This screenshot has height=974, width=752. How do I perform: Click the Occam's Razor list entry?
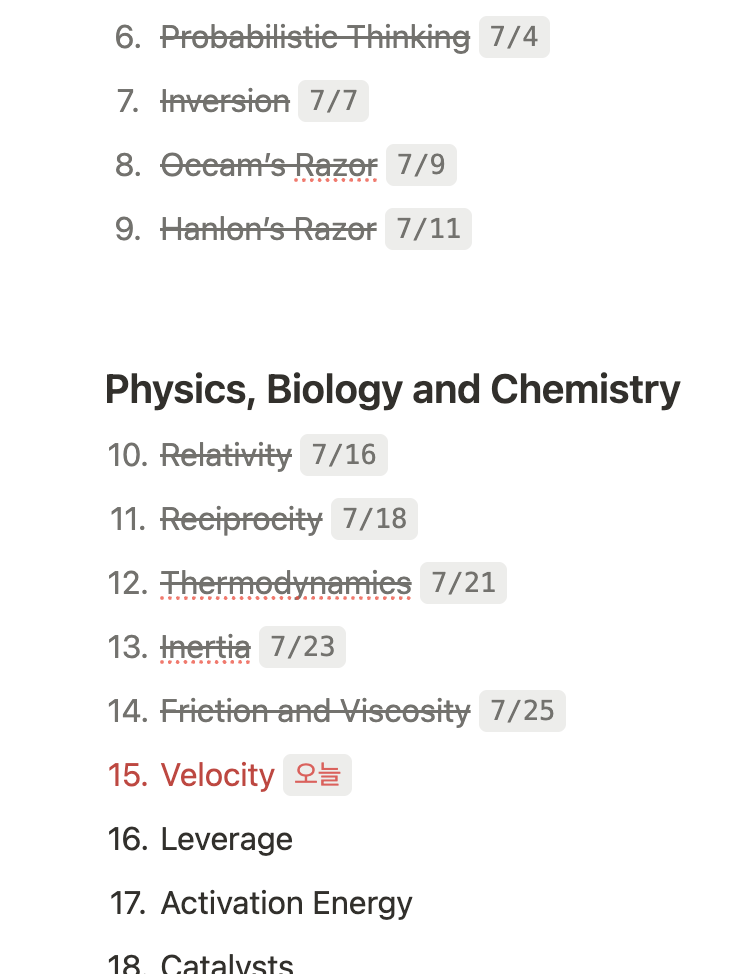(269, 166)
